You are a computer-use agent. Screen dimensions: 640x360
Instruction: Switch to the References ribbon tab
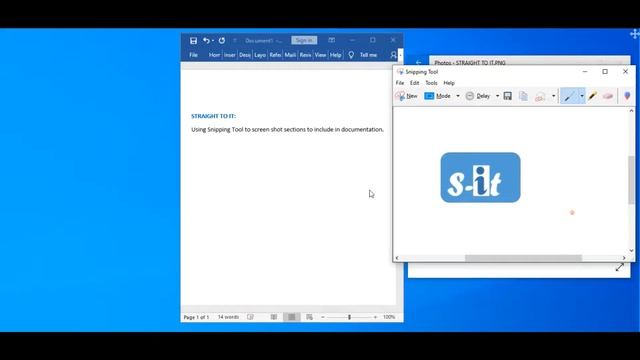pos(275,55)
